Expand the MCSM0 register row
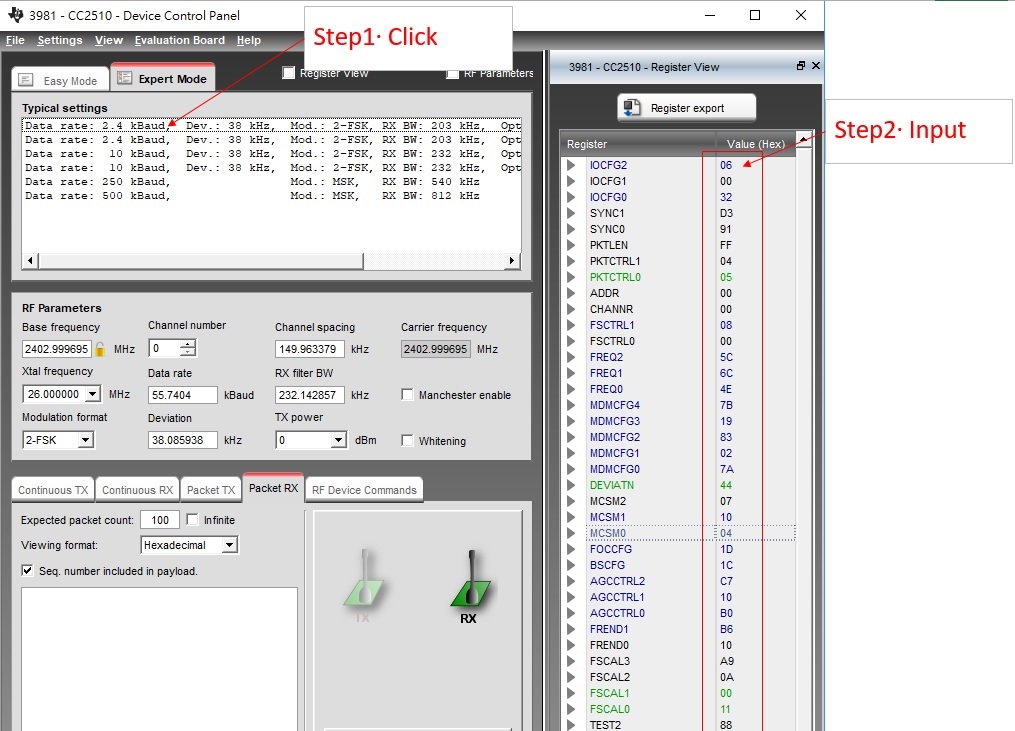1015x731 pixels. click(x=571, y=533)
